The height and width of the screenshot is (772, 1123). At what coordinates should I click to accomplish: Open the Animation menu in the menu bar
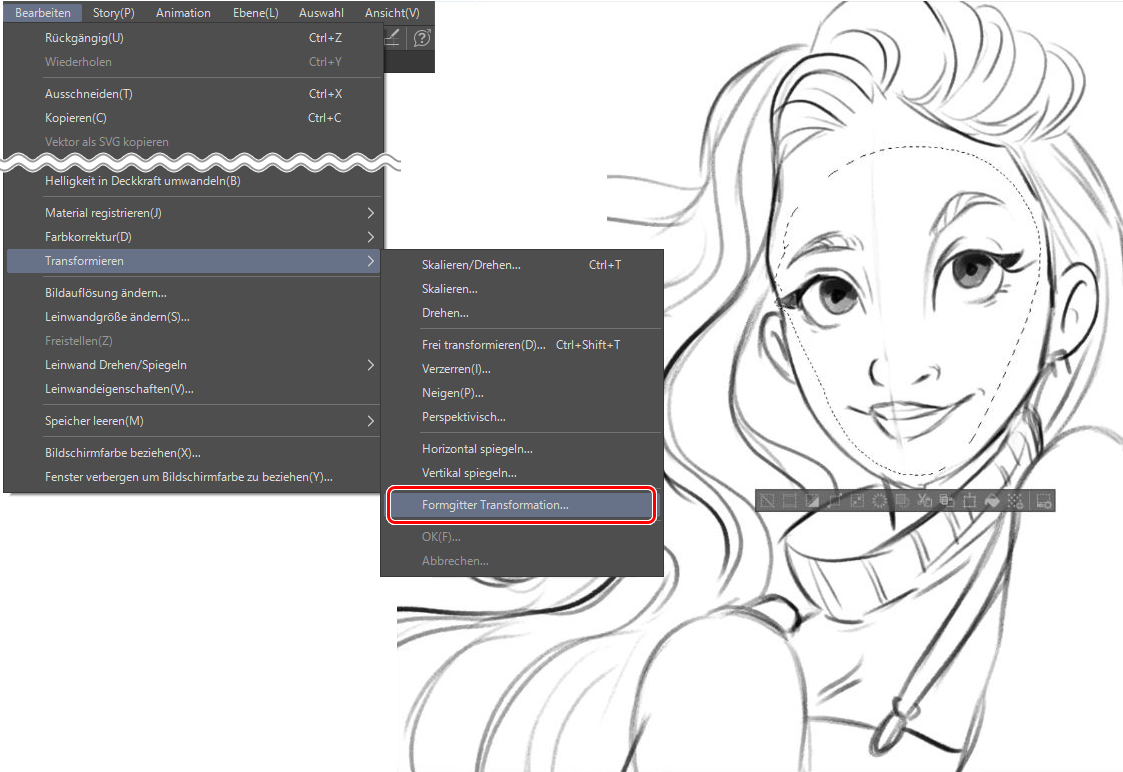click(183, 13)
